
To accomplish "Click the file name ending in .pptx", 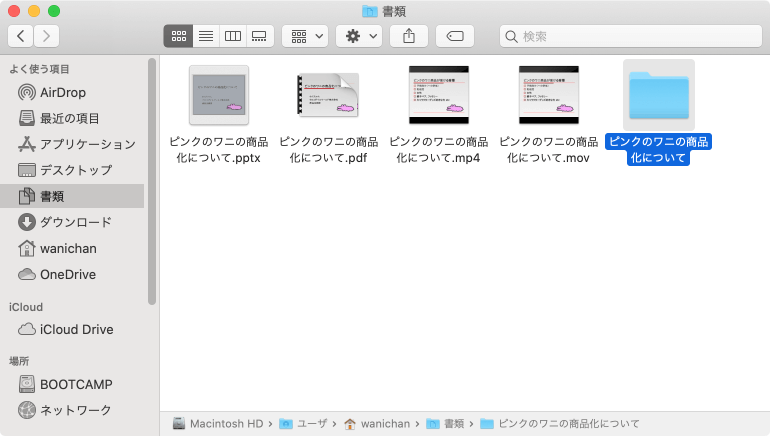I will click(x=219, y=150).
